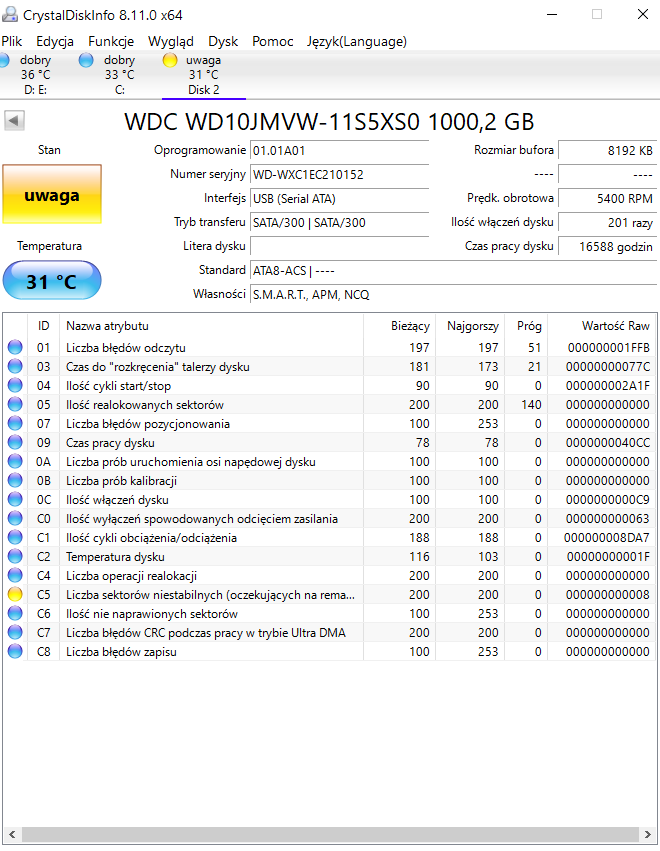Screen dimensions: 660x851
Task: Click the ID column header
Action: point(43,326)
